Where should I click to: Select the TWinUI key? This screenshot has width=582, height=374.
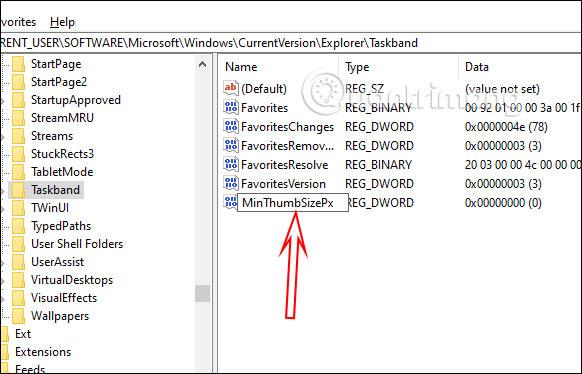point(50,208)
